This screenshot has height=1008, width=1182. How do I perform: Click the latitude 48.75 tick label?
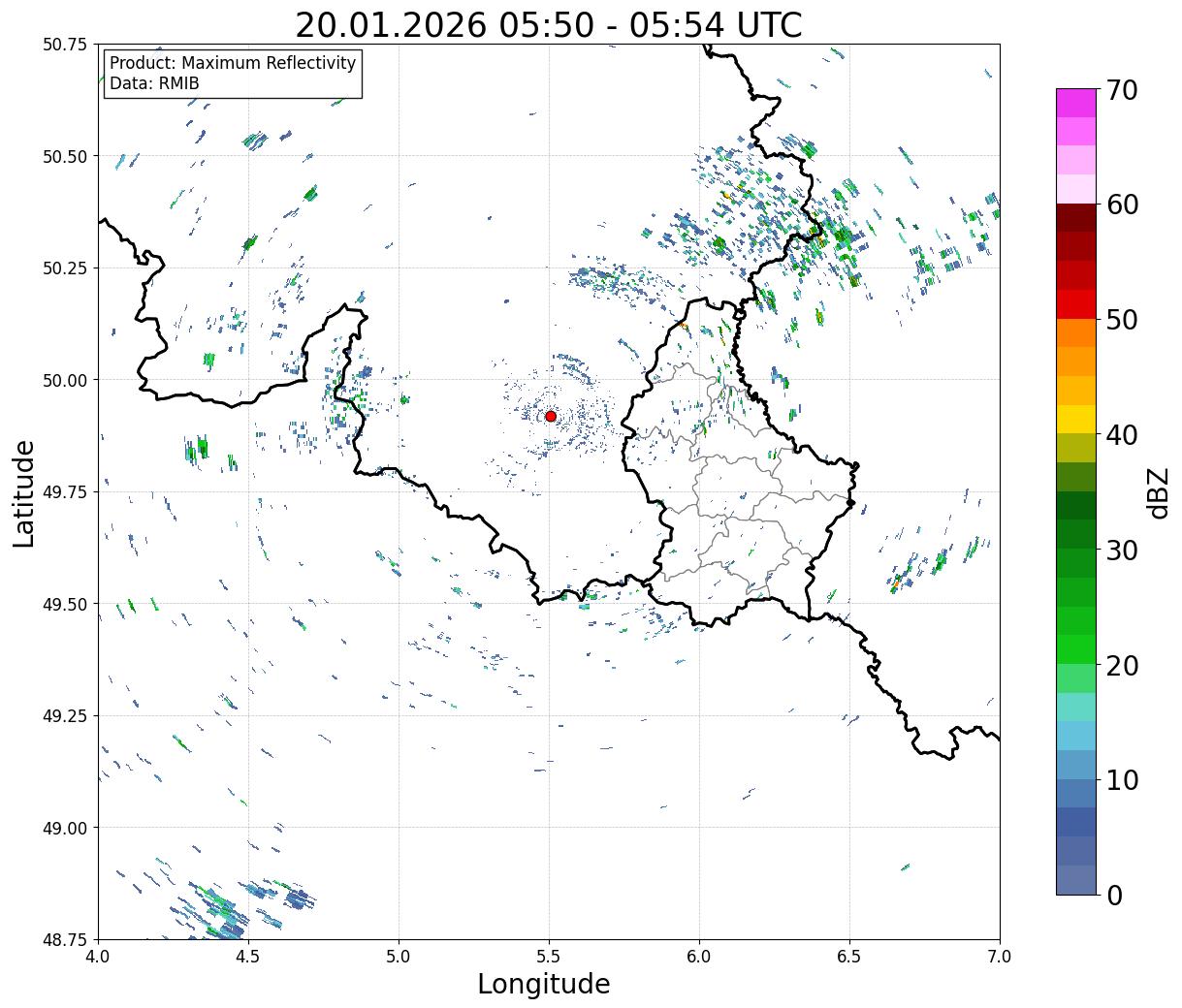pos(65,939)
